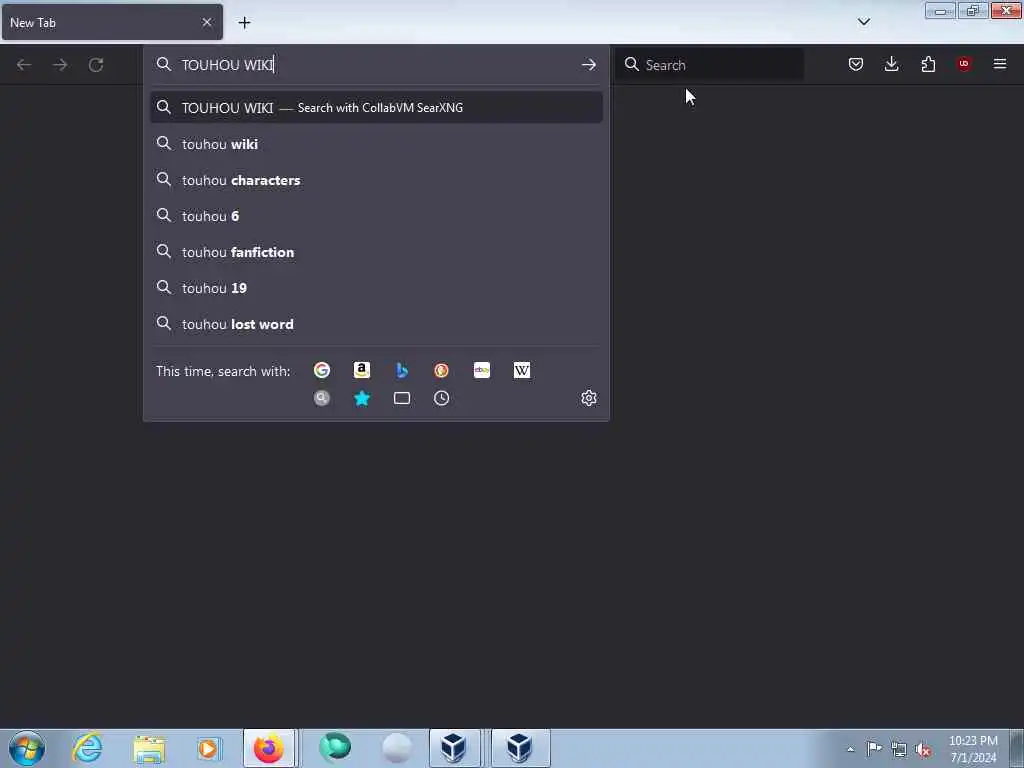
Task: Click the back navigation arrow
Action: [x=24, y=65]
